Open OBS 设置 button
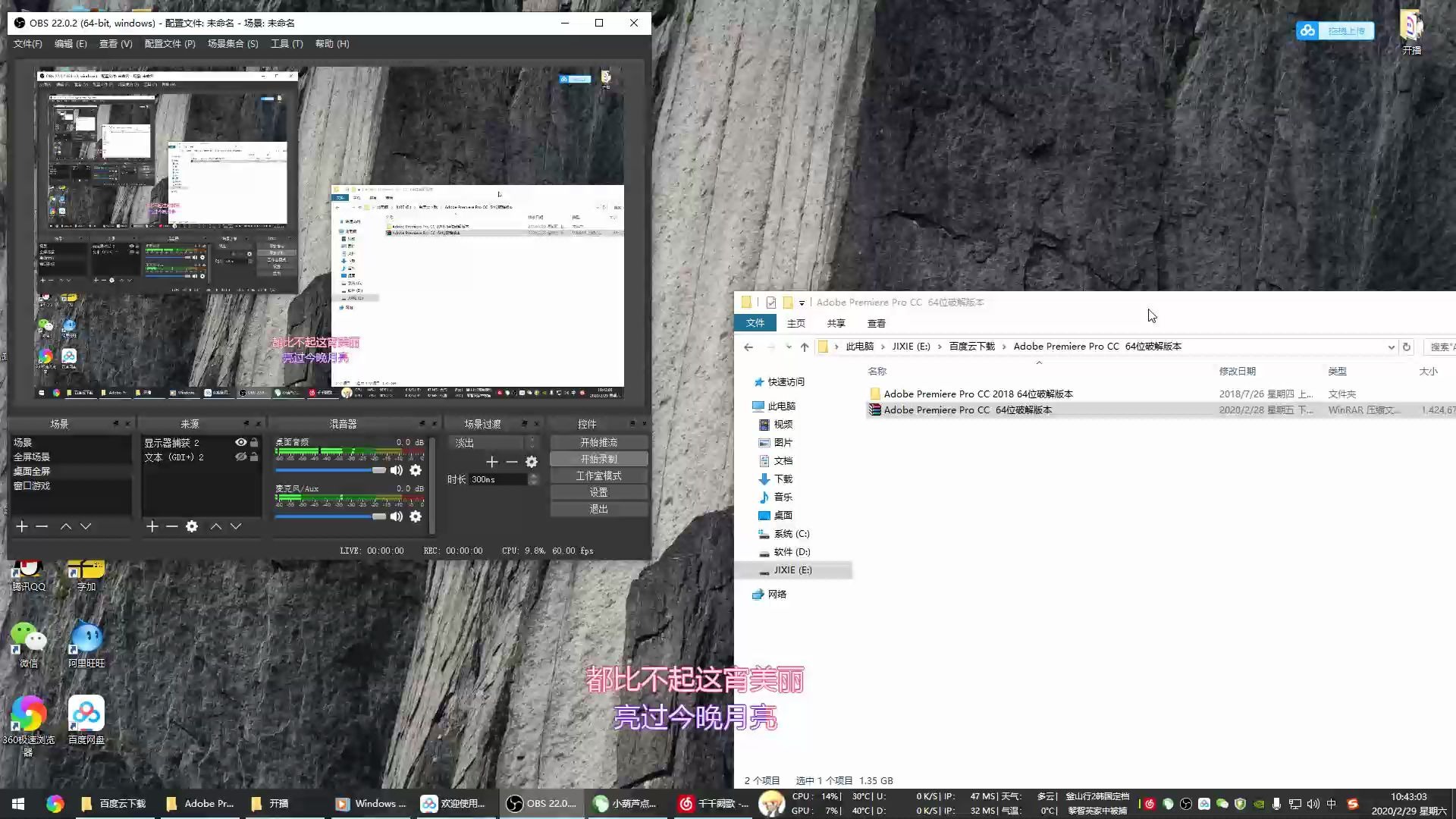The height and width of the screenshot is (819, 1456). 599,492
